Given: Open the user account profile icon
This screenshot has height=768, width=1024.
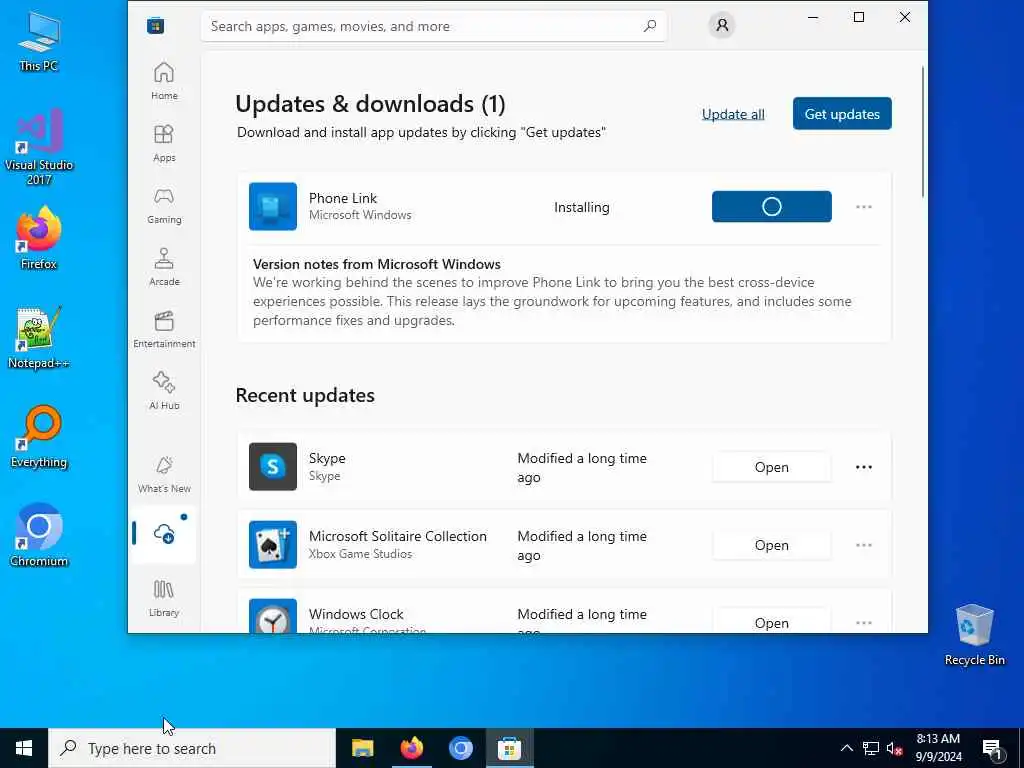Looking at the screenshot, I should pos(722,25).
